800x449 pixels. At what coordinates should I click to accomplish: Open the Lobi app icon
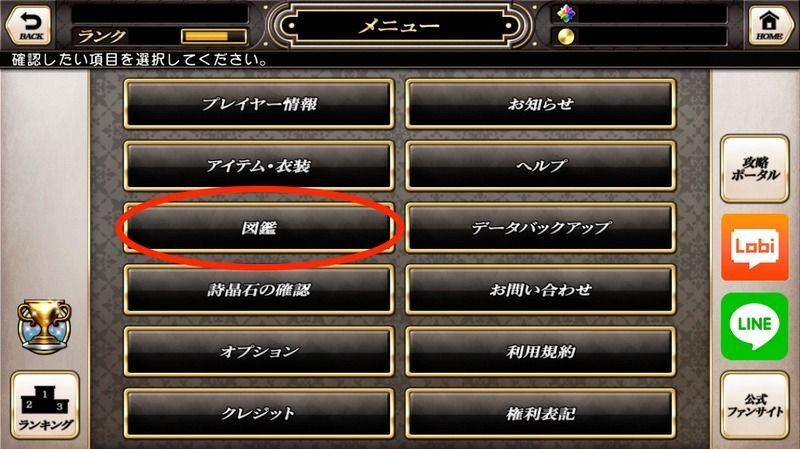[x=755, y=247]
